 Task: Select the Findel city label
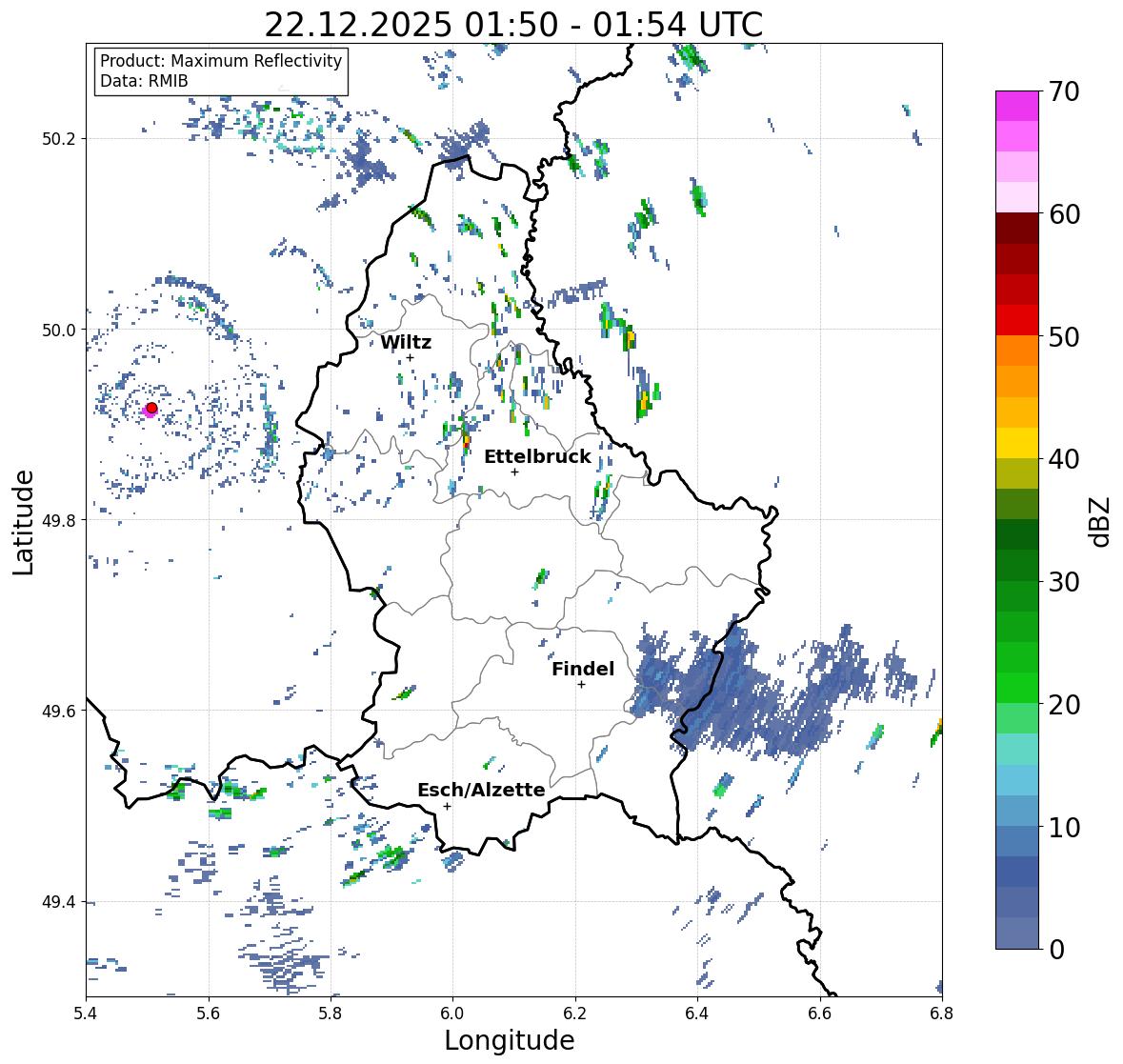(x=583, y=669)
